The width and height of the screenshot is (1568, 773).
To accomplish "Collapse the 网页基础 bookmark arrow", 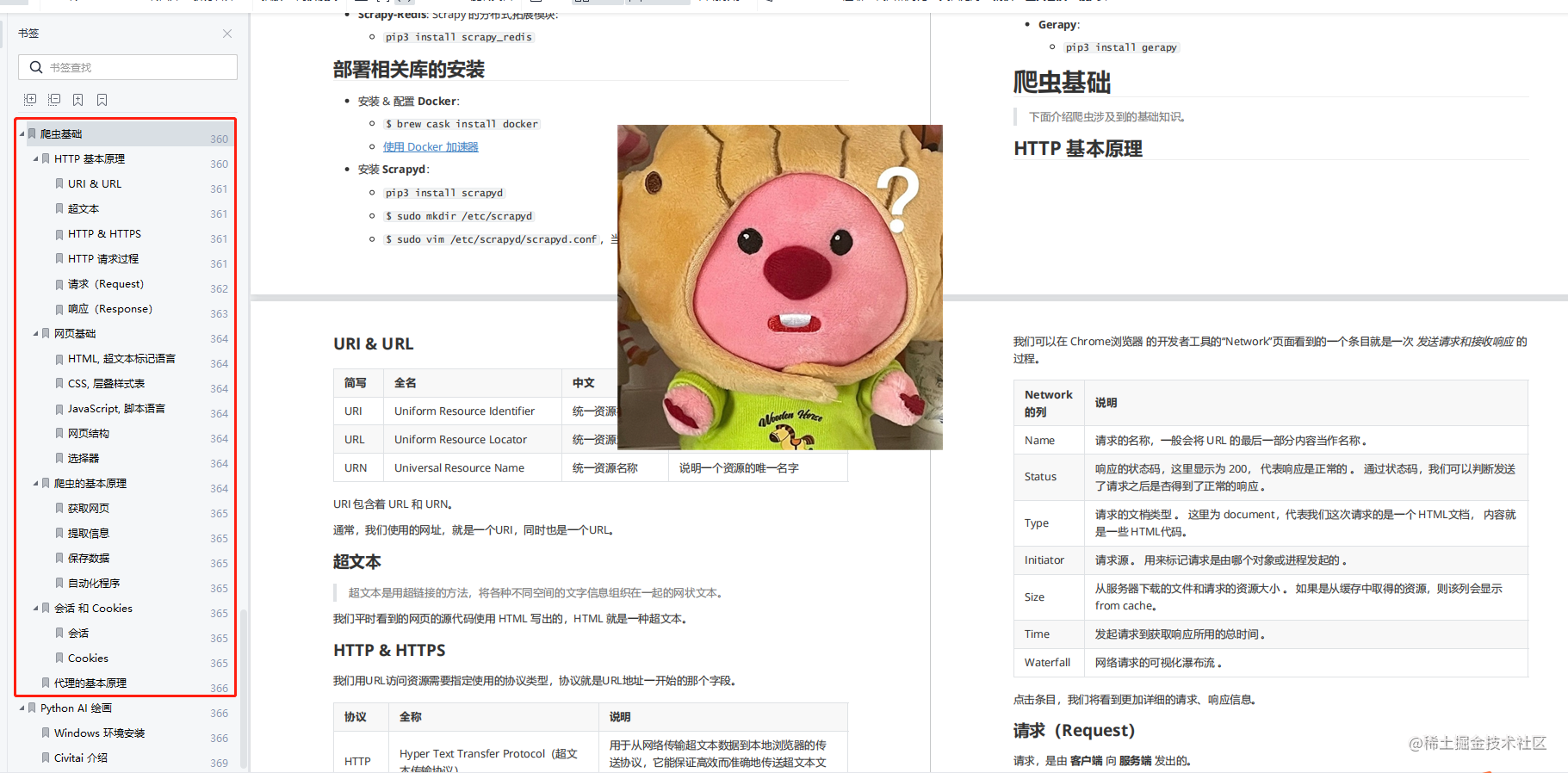I will 36,333.
